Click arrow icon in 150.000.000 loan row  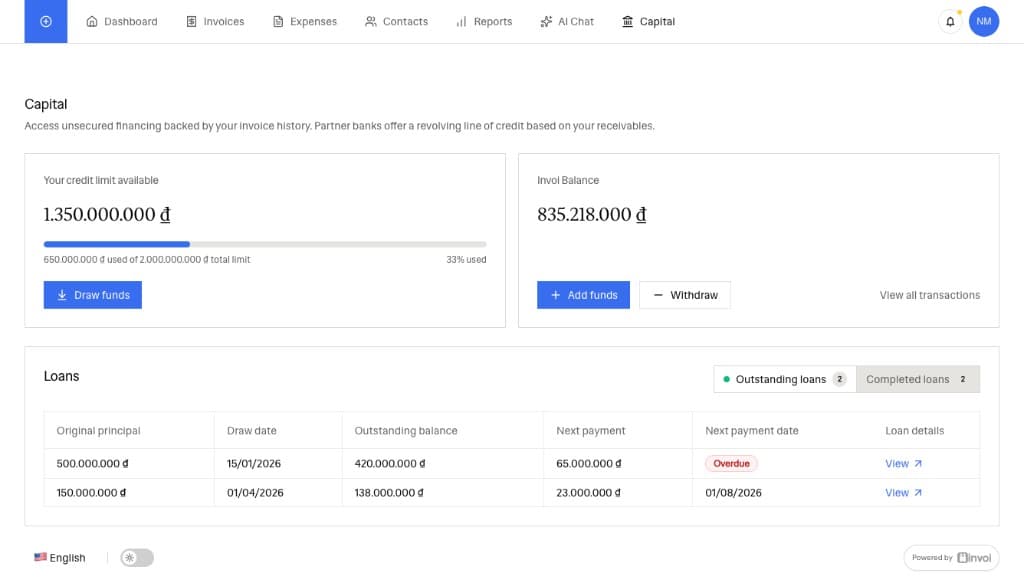[918, 493]
